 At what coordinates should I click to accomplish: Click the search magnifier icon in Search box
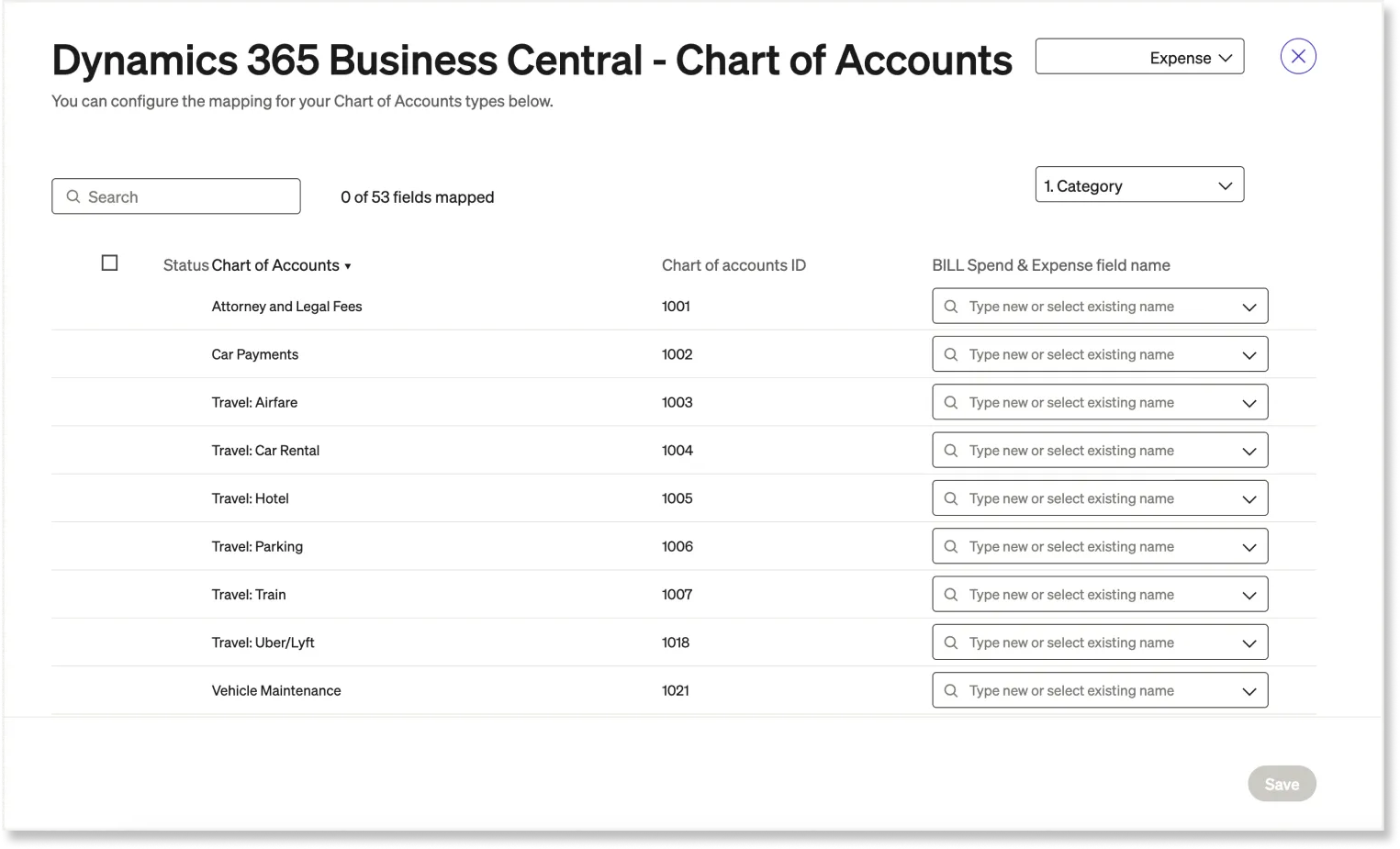click(73, 196)
